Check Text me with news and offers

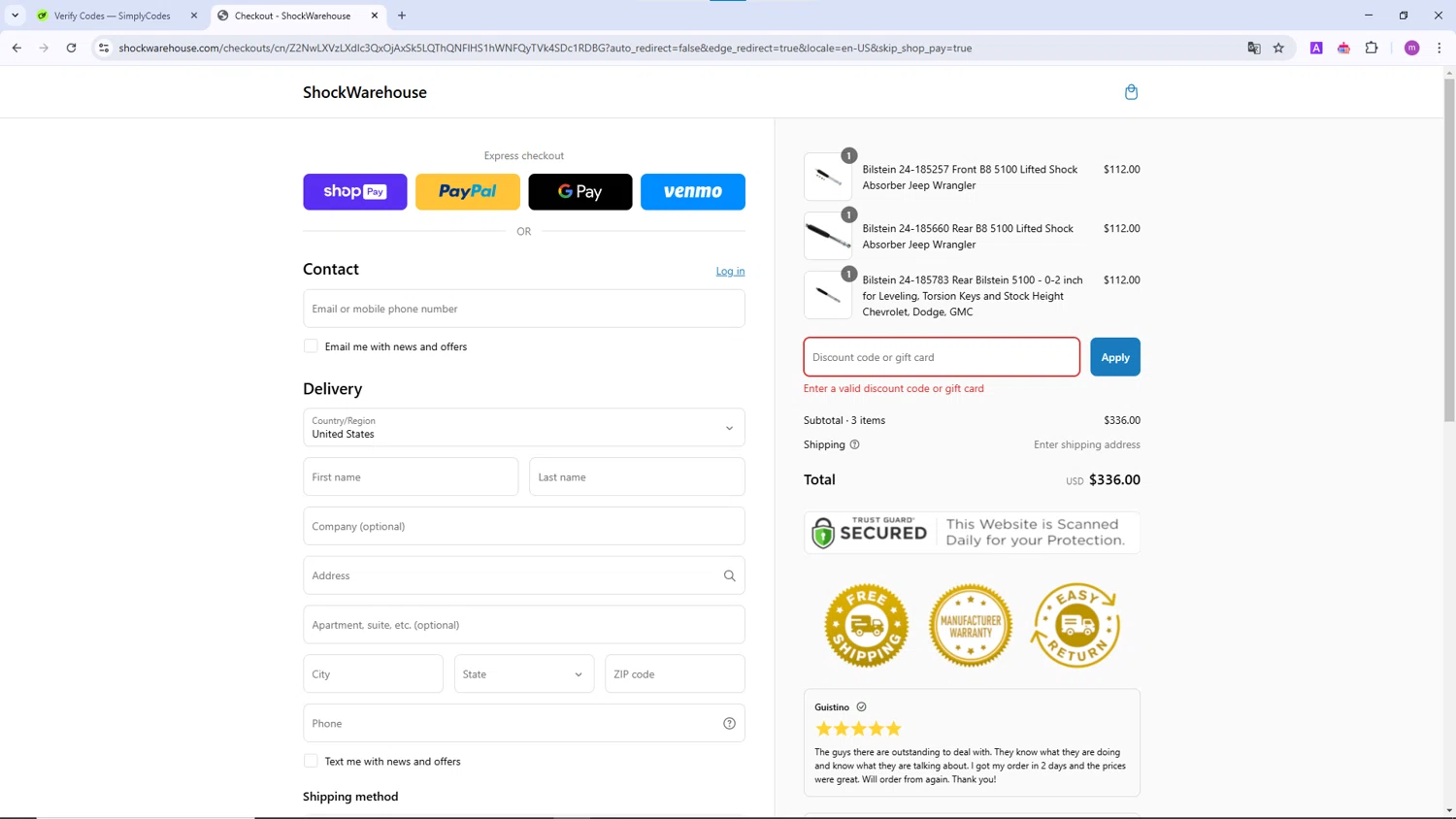click(311, 761)
